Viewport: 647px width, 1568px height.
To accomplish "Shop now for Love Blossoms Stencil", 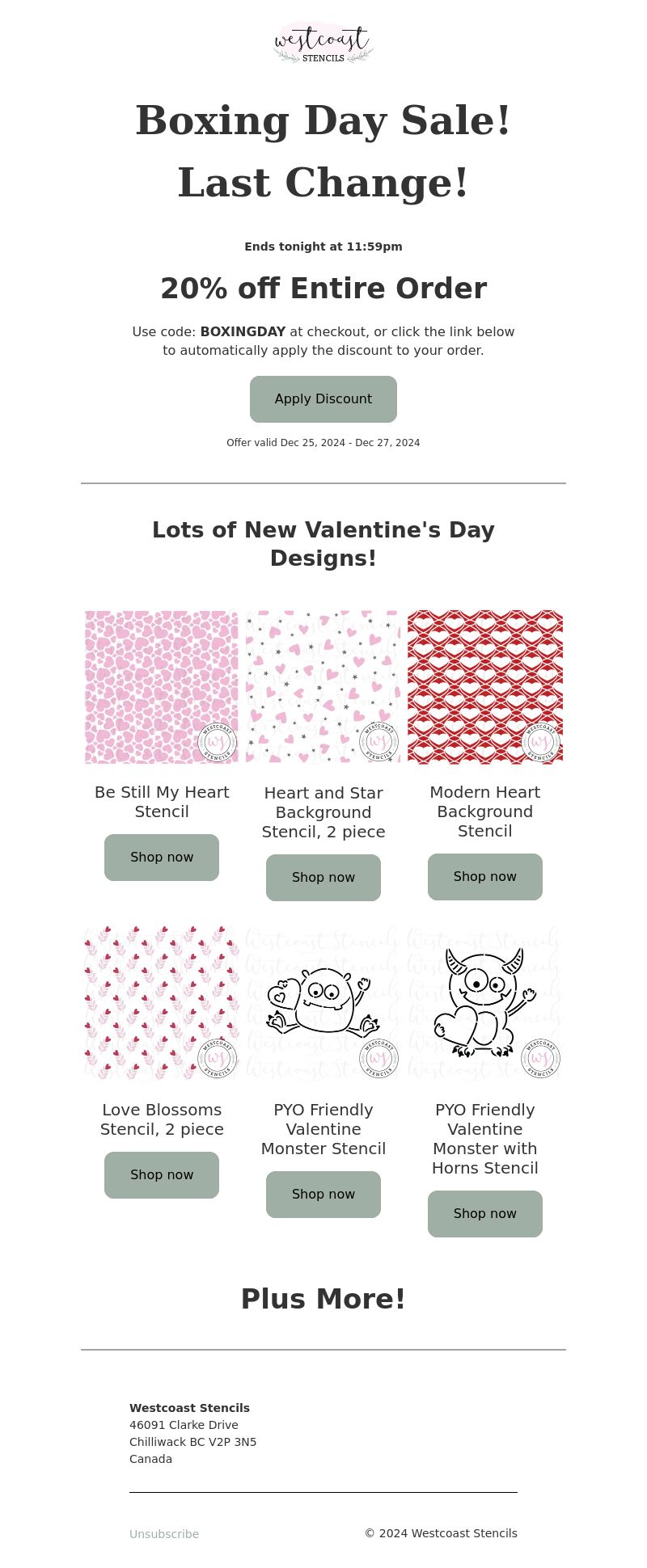I will click(x=162, y=1175).
